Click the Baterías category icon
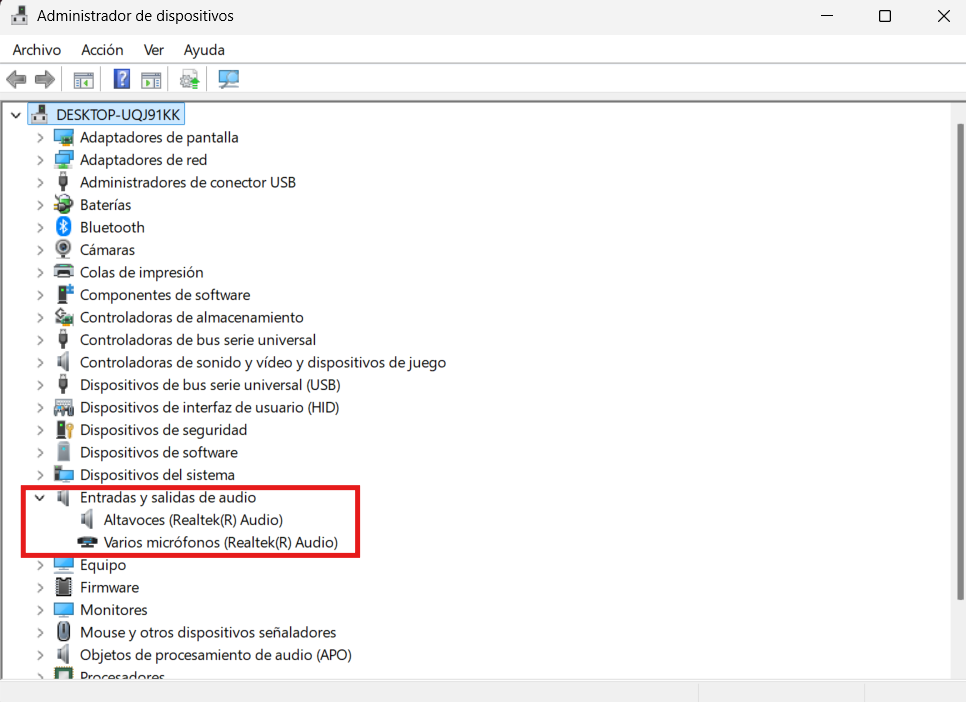 pos(63,204)
